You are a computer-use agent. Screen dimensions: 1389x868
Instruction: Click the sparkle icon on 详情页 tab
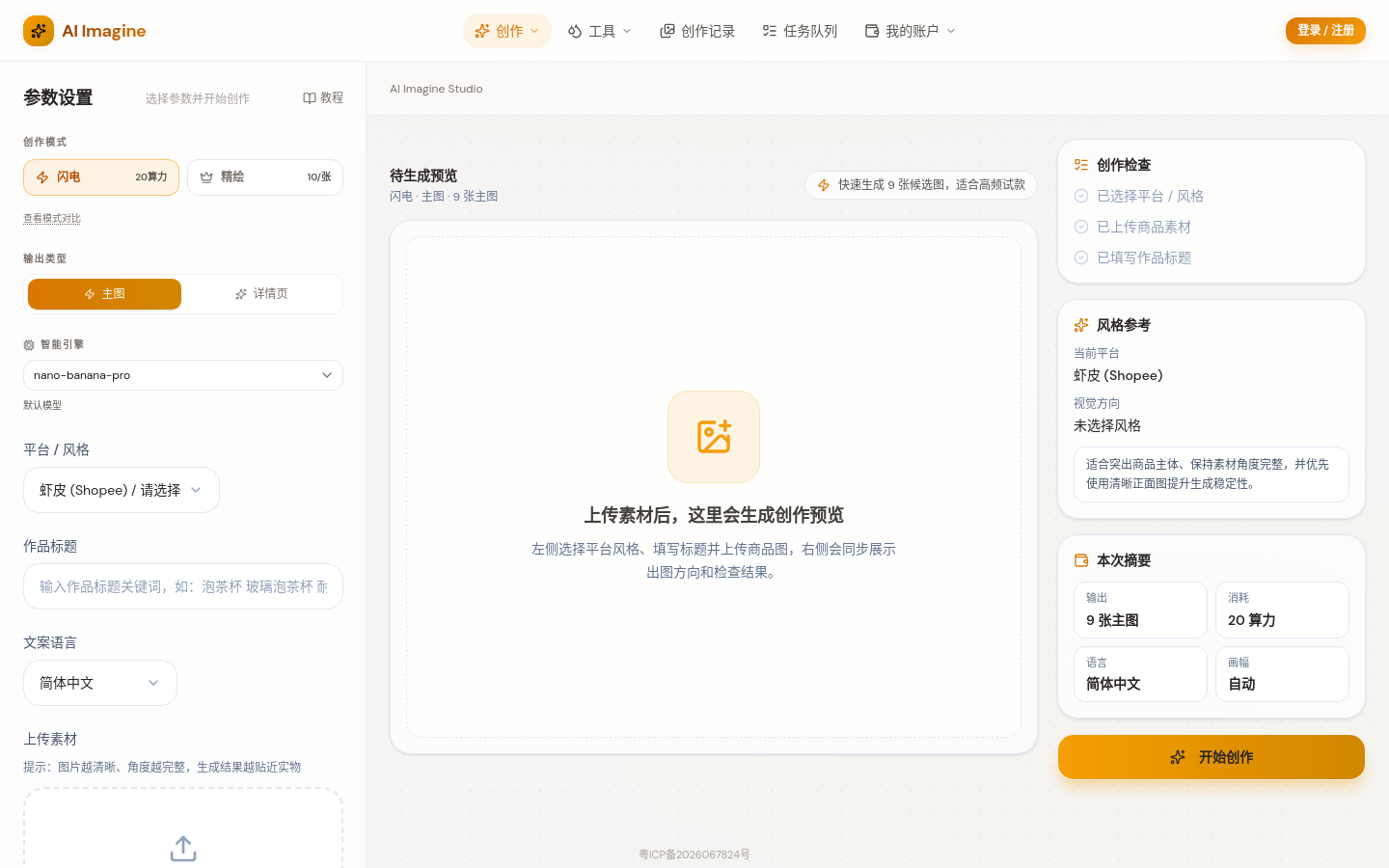[x=241, y=294]
